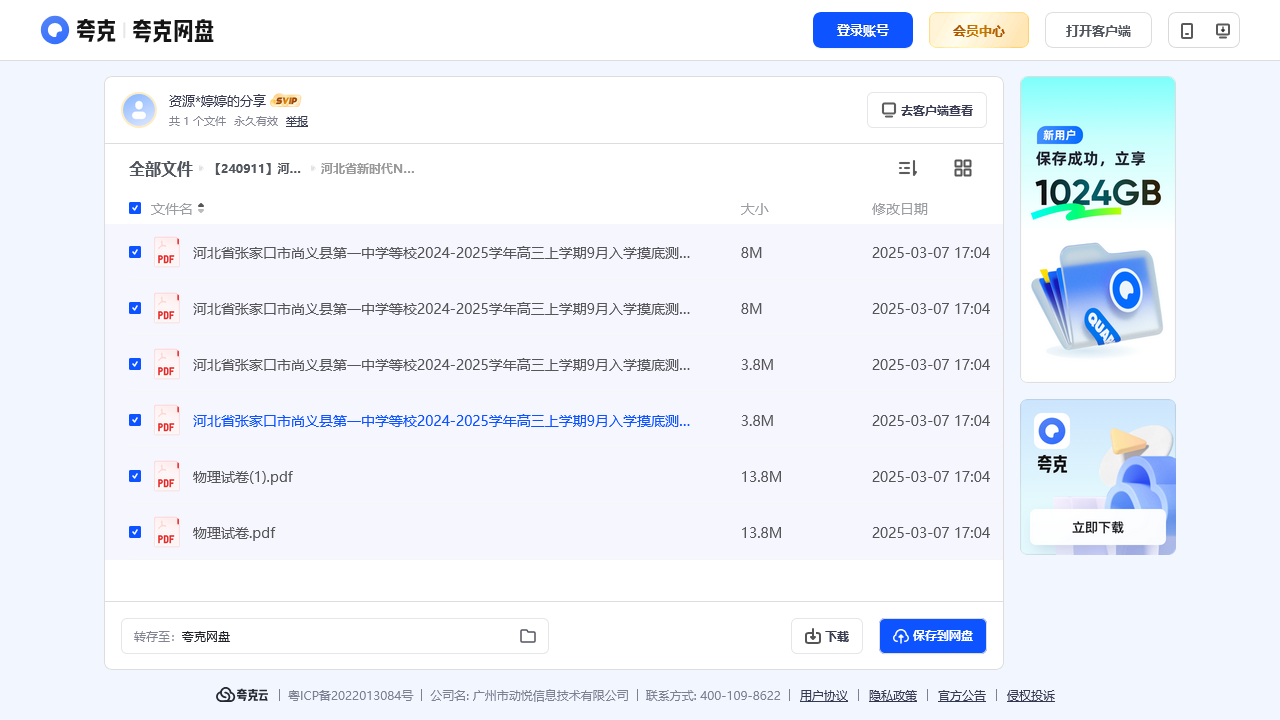Screen dimensions: 1280x720
Task: Open the sort order icon
Action: (908, 168)
